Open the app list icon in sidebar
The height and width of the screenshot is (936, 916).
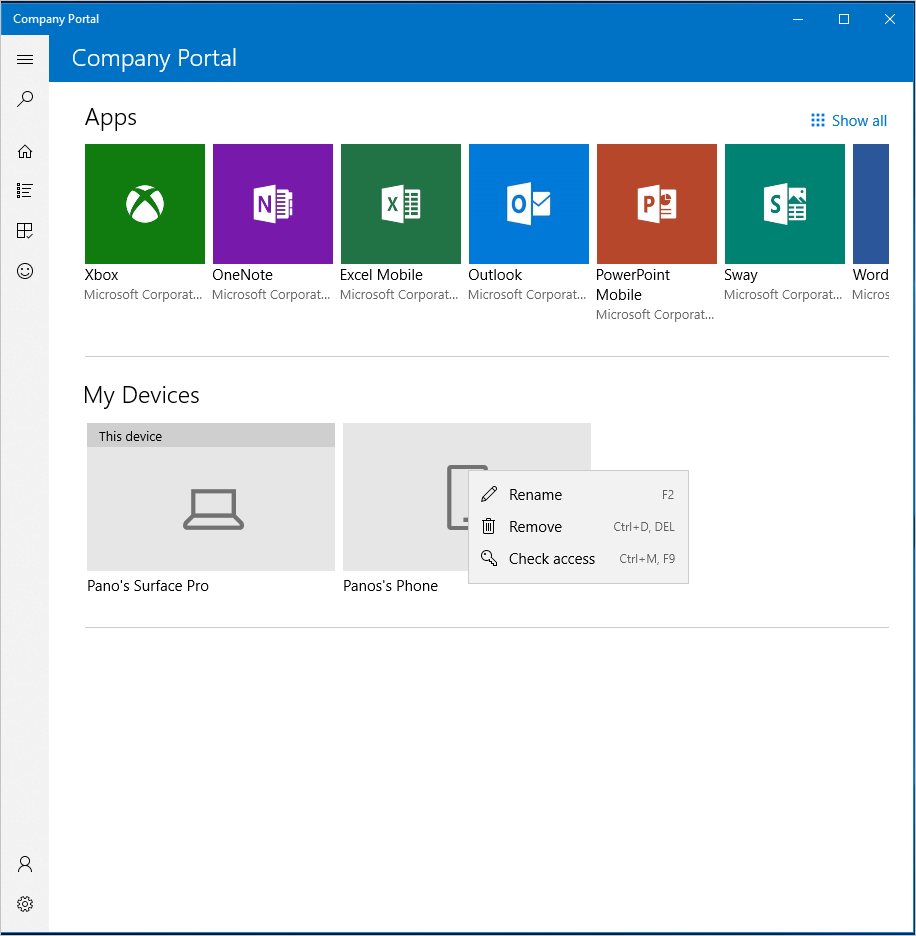[x=24, y=190]
